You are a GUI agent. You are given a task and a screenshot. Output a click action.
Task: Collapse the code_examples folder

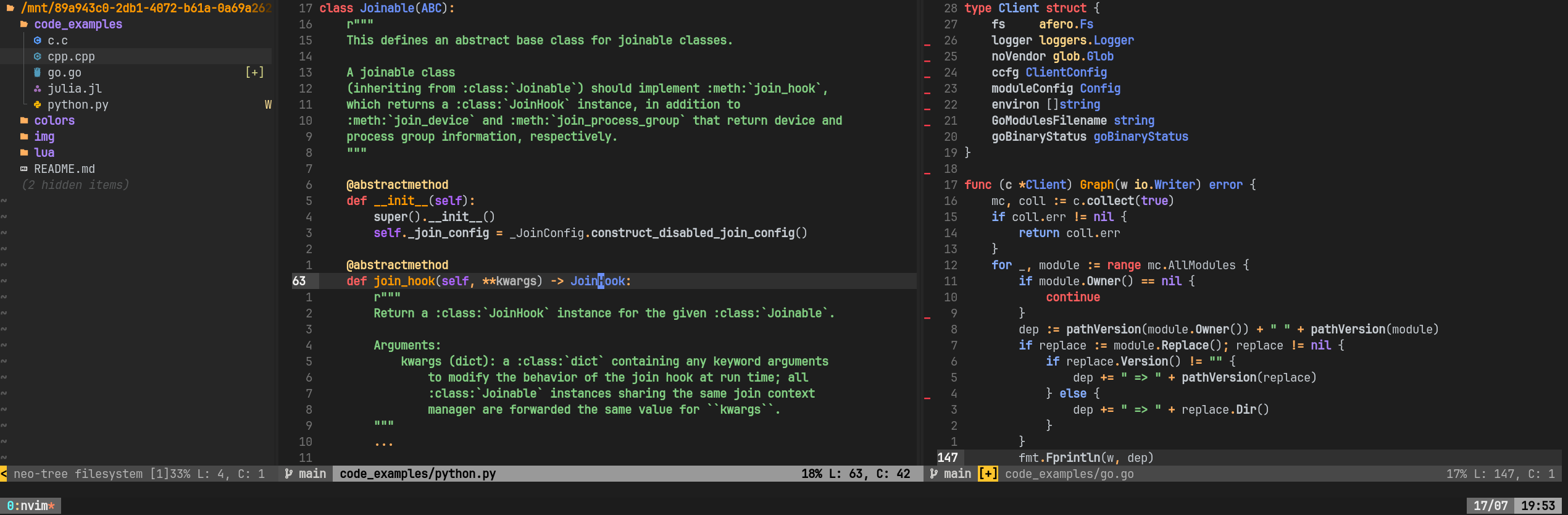(78, 24)
